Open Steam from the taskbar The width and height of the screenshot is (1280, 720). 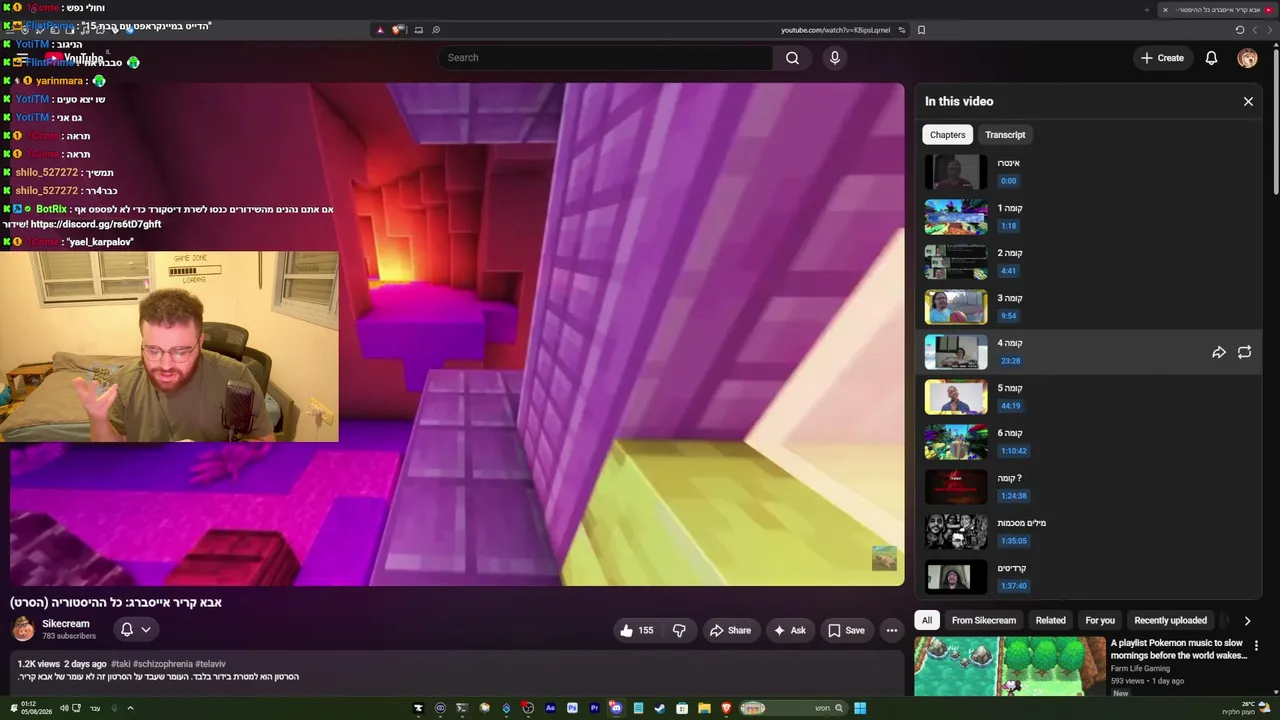point(660,709)
